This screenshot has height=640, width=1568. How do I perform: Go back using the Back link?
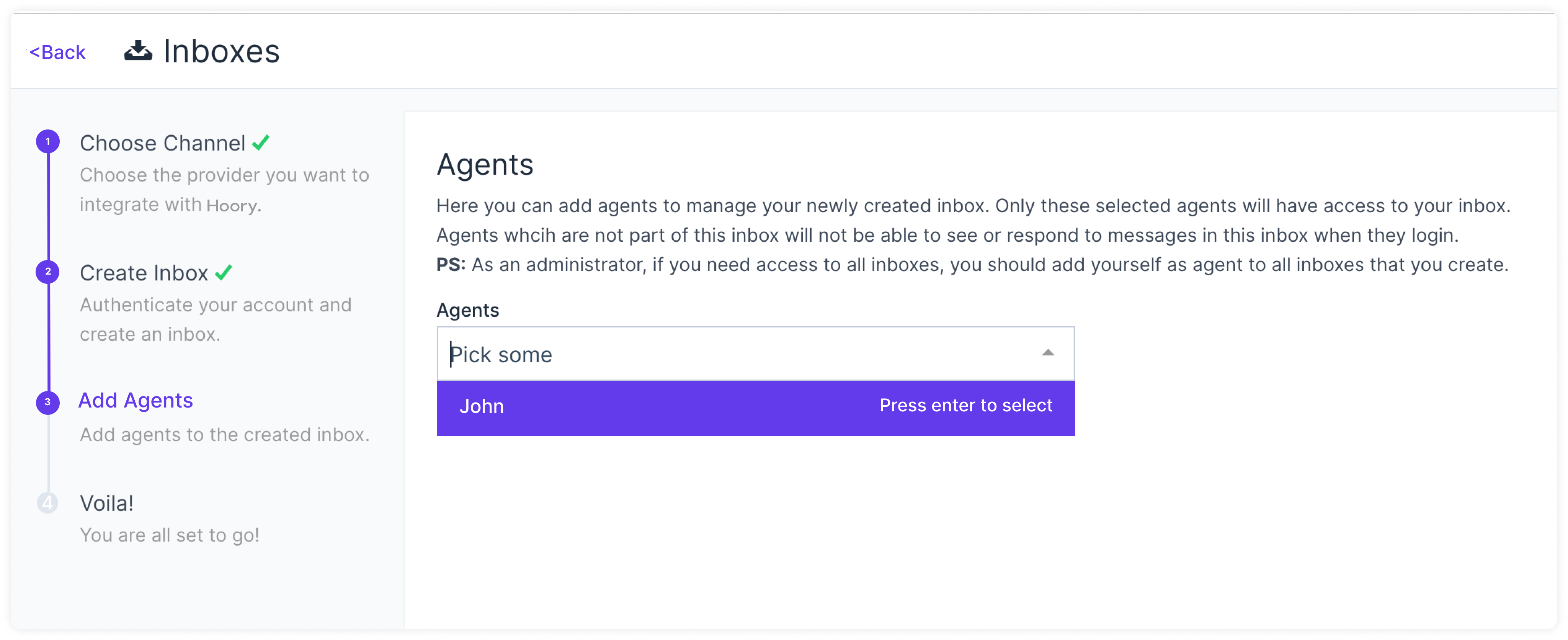click(58, 52)
